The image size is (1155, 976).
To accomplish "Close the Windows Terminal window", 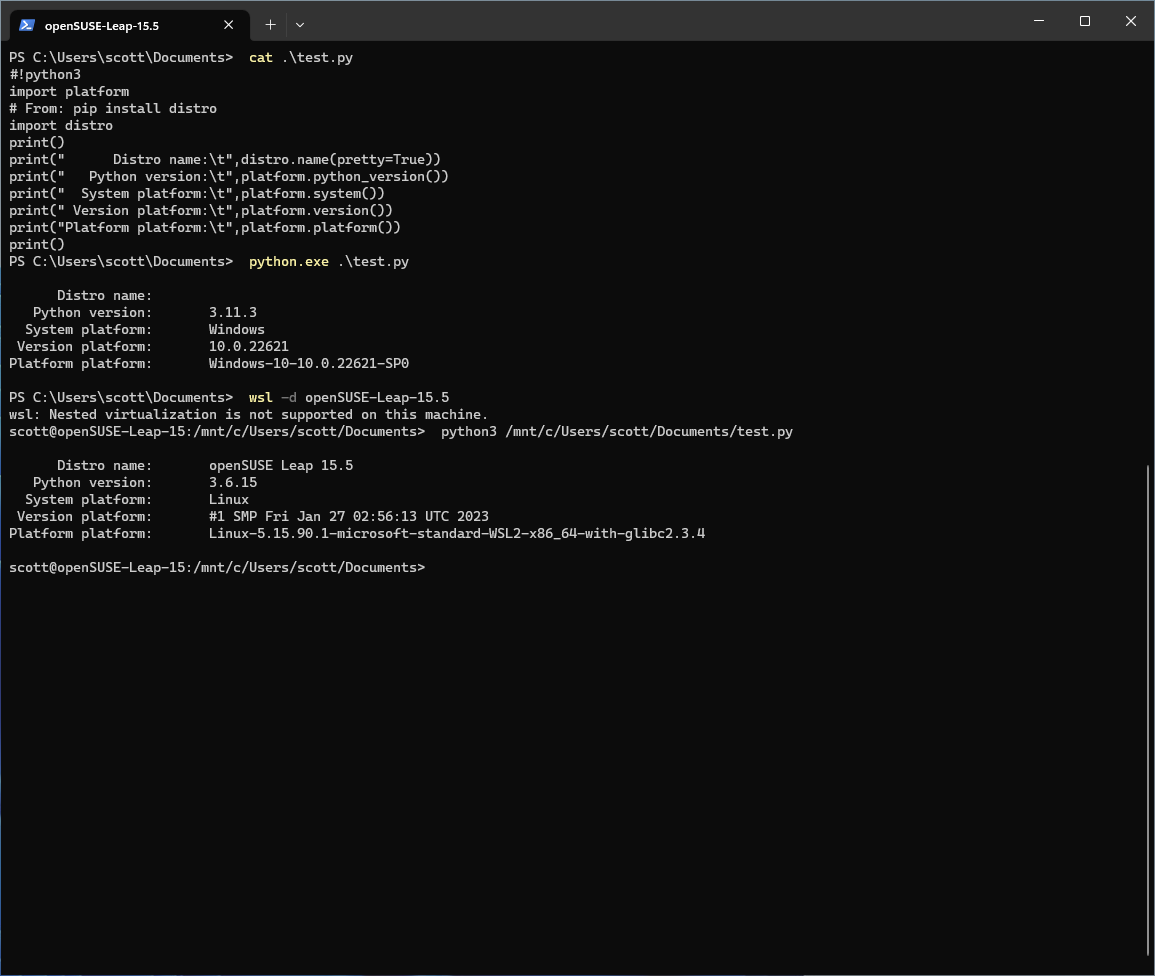I will [x=1131, y=21].
